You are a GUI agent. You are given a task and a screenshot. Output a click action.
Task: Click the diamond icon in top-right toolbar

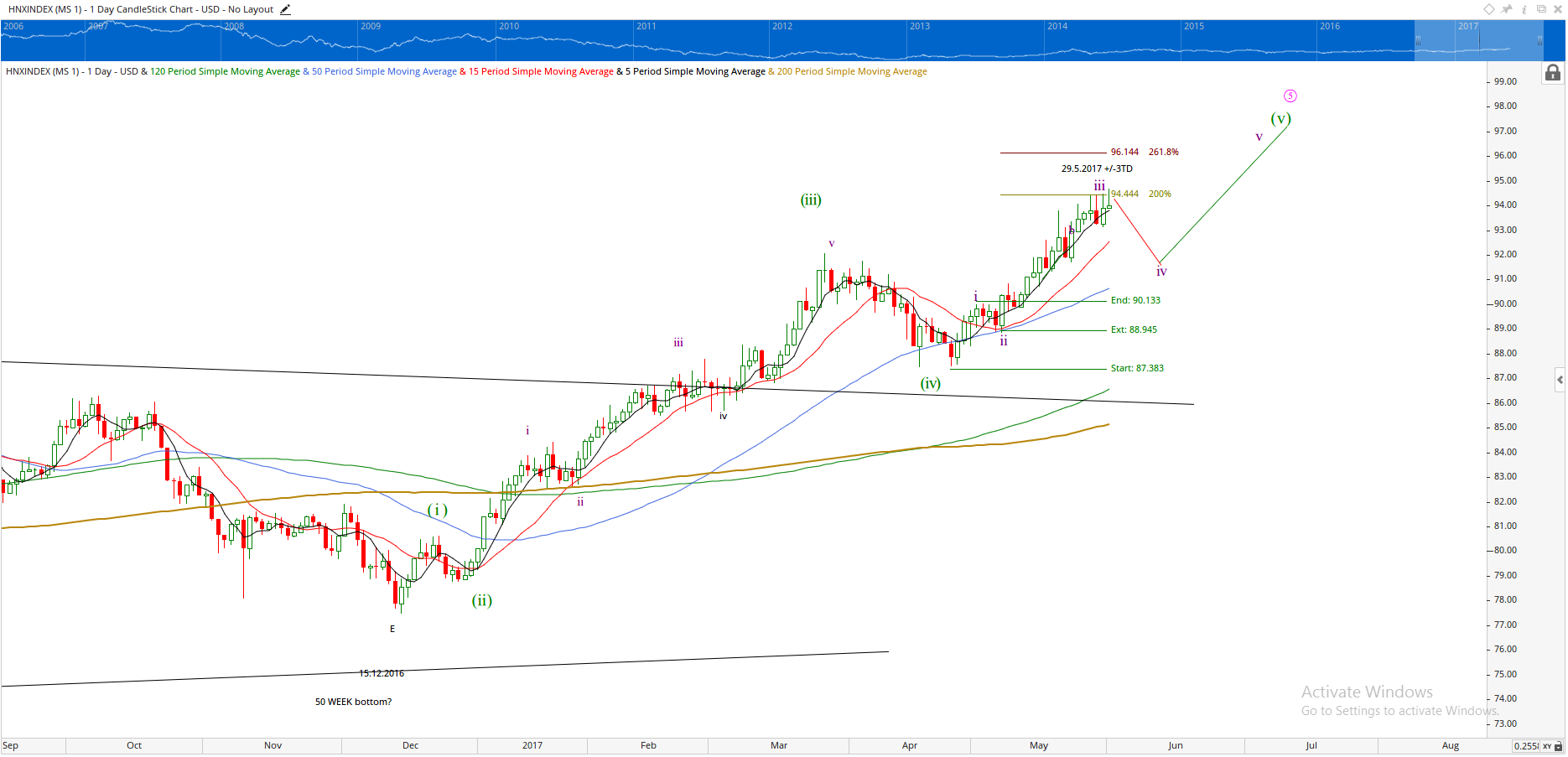pyautogui.click(x=1489, y=9)
